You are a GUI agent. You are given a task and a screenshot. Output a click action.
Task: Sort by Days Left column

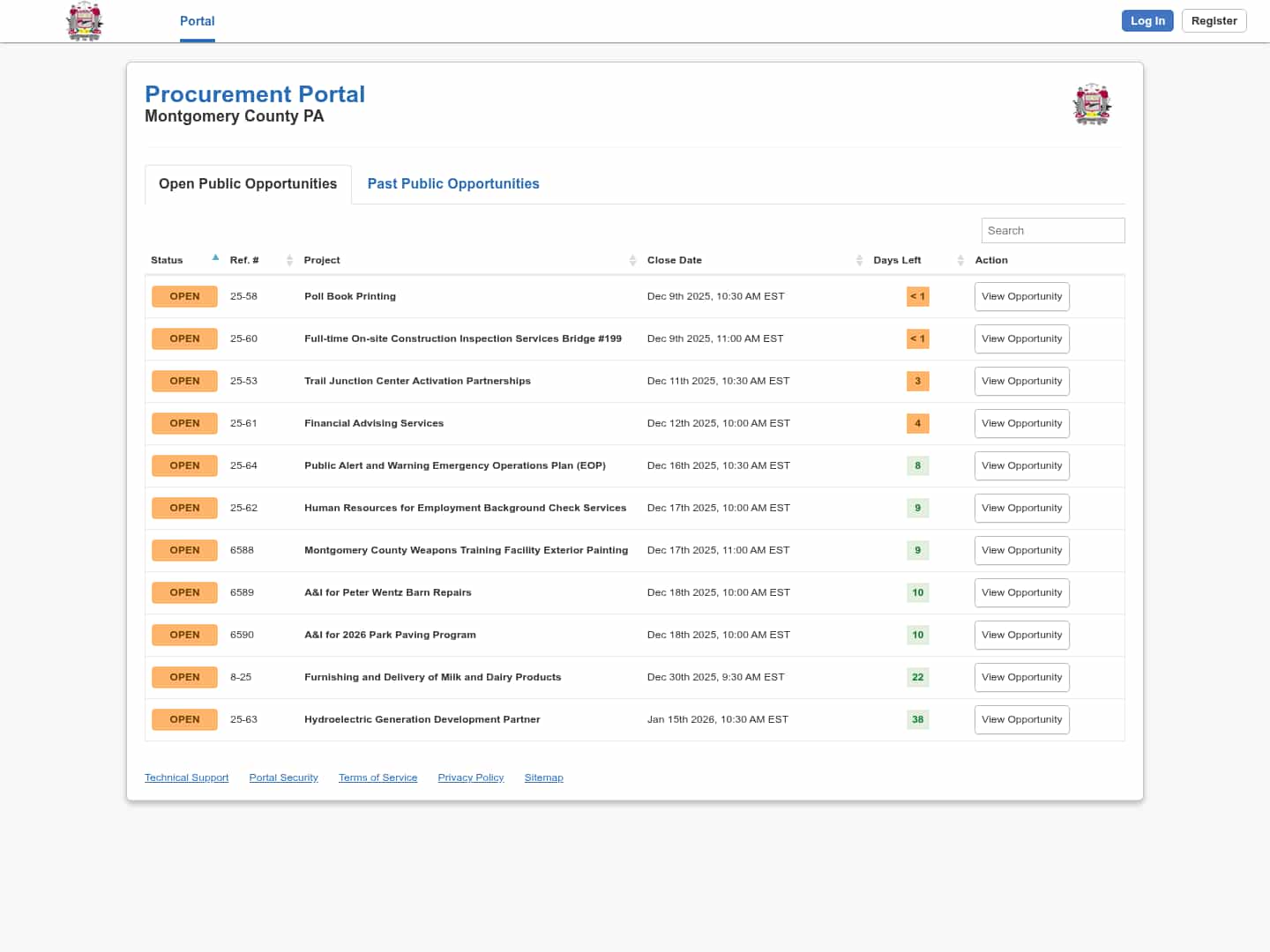(960, 260)
